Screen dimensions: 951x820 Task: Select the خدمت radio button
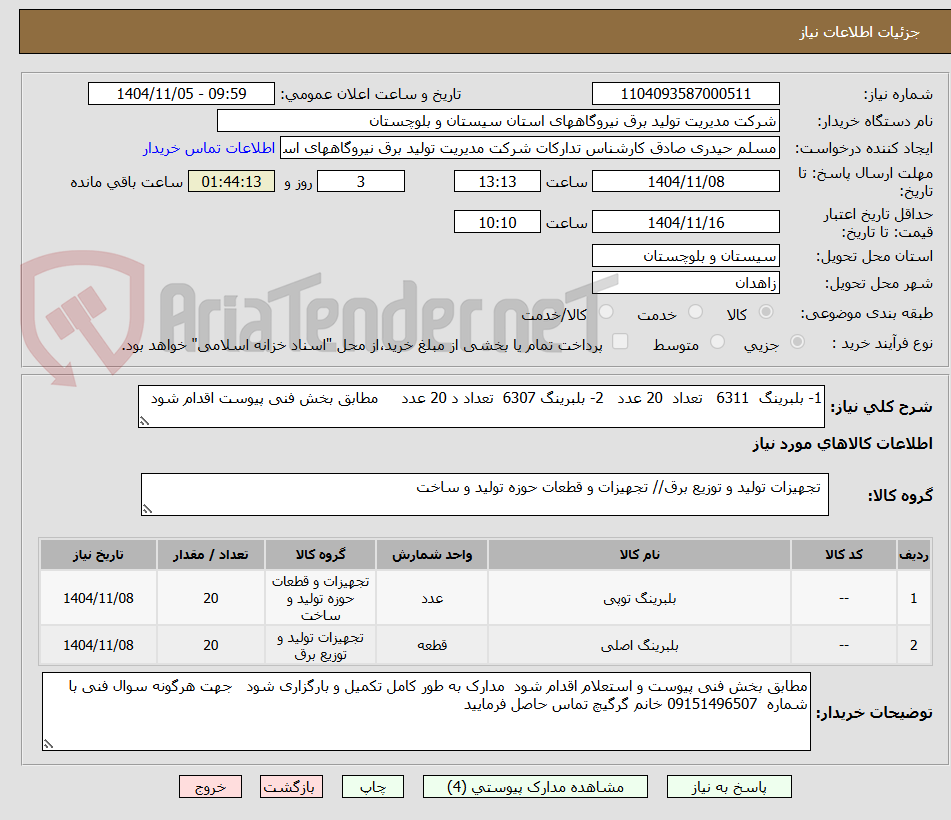pyautogui.click(x=696, y=312)
